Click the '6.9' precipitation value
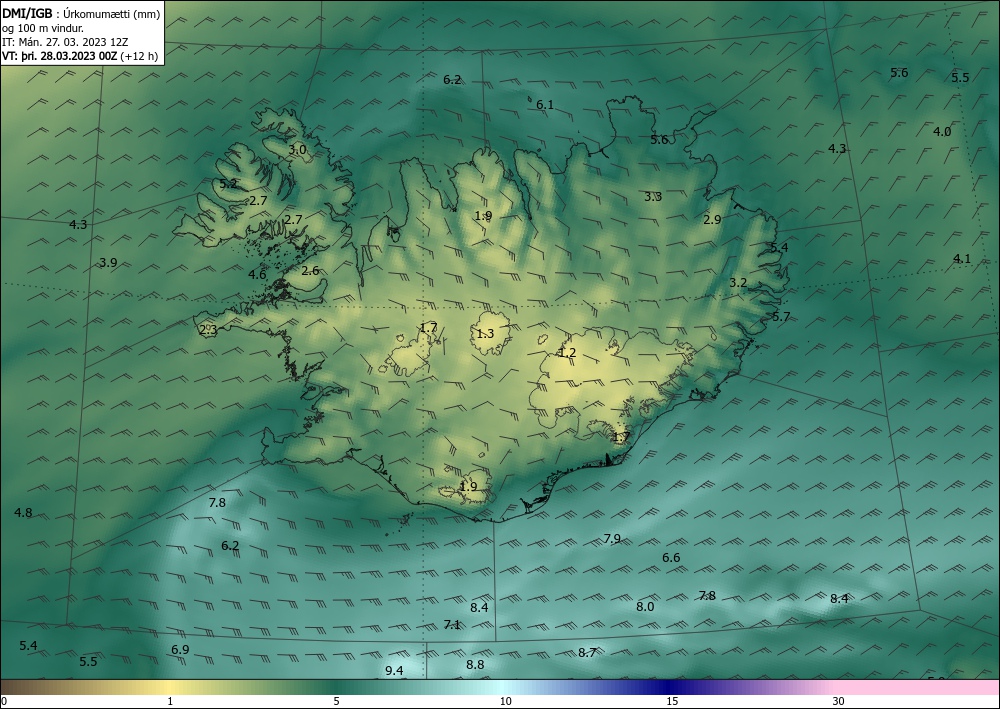Screen dimensions: 1000x709 180,650
